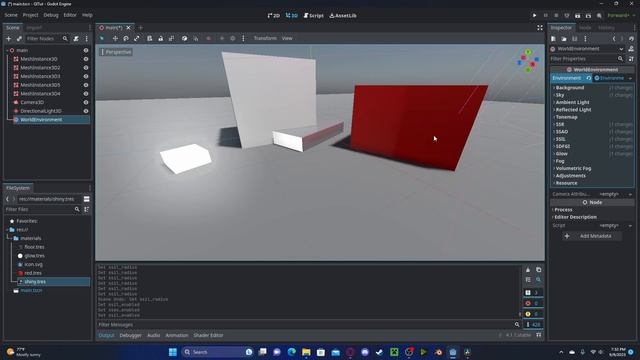Click the Movie Maker mode icon
The height and width of the screenshot is (360, 640).
(599, 16)
